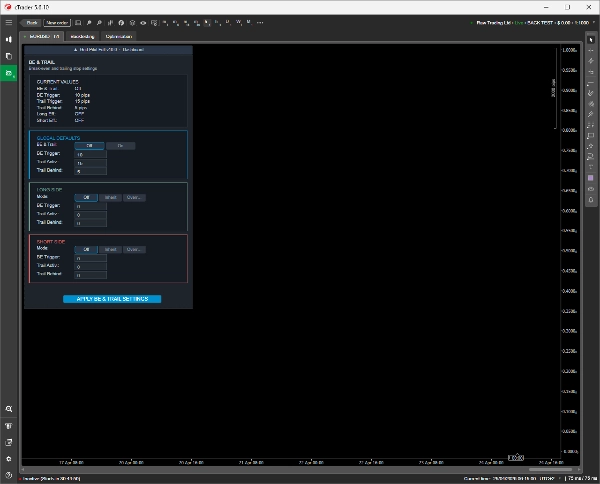Set Long Side mode to Off

click(x=86, y=197)
